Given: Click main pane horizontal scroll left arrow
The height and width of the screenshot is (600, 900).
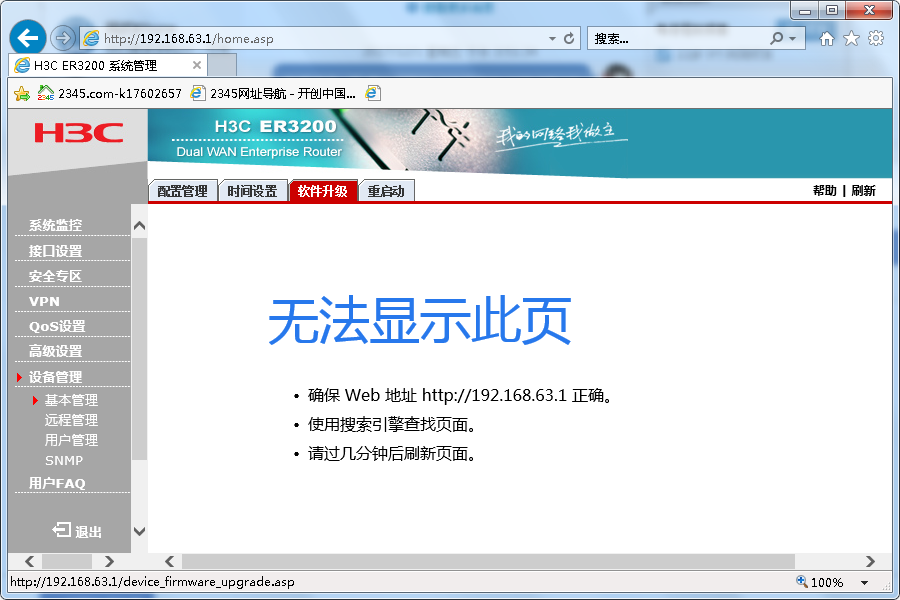Looking at the screenshot, I should coord(169,561).
